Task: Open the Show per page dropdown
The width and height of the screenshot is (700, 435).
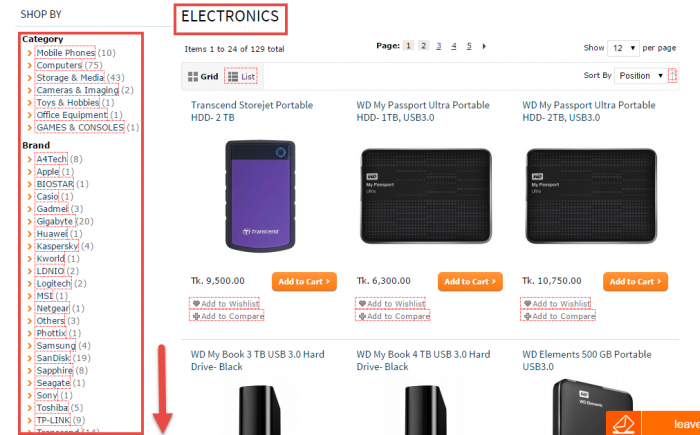Action: (x=623, y=47)
